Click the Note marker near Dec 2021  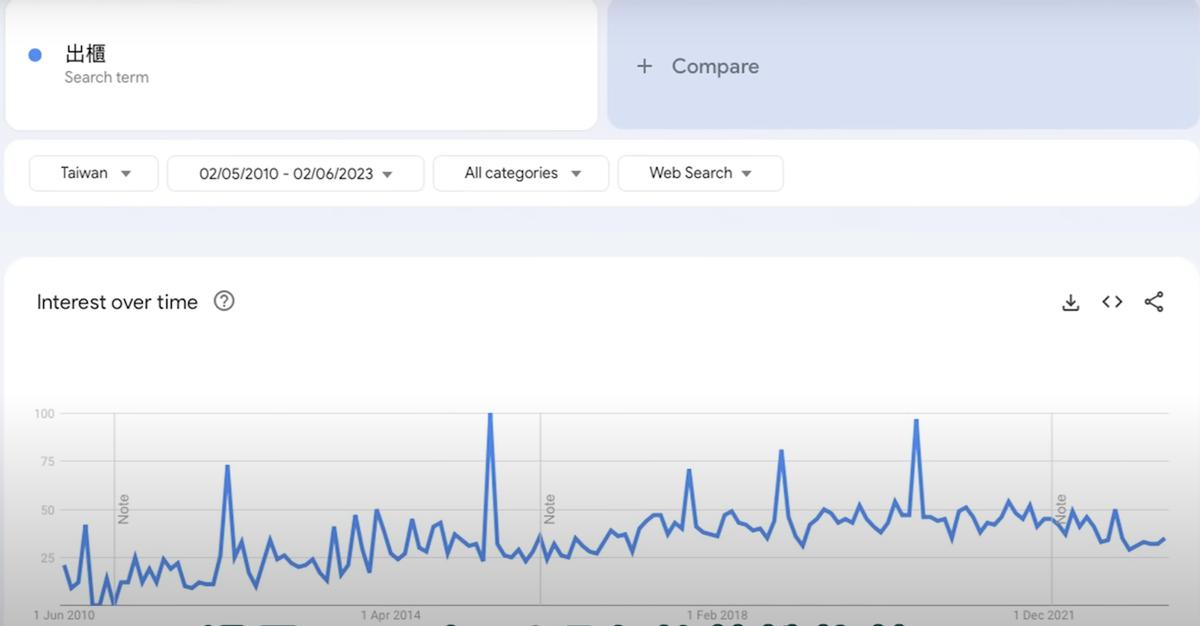tap(1061, 509)
